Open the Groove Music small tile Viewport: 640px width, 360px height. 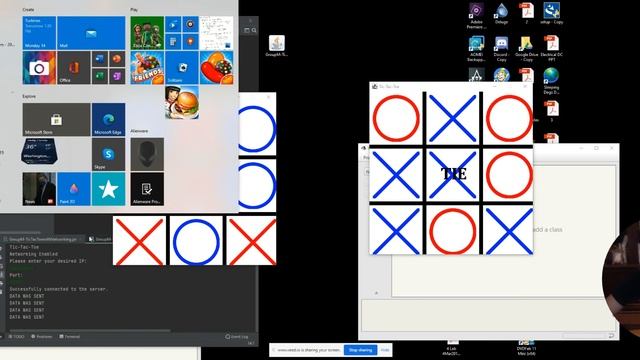(x=190, y=24)
